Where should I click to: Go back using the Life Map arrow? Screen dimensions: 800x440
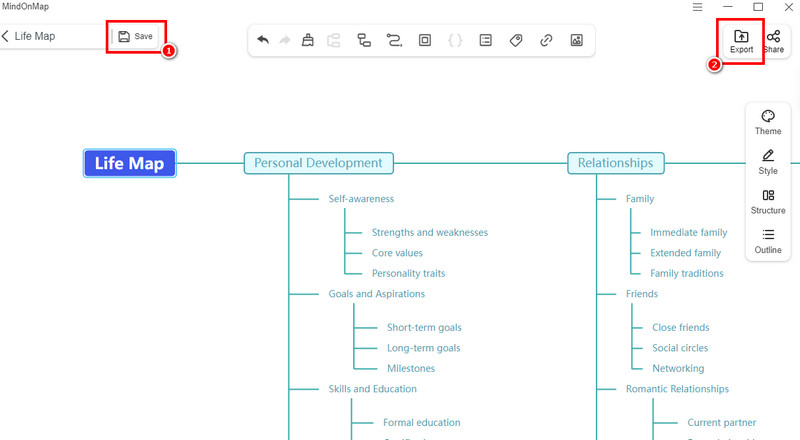pos(28,36)
